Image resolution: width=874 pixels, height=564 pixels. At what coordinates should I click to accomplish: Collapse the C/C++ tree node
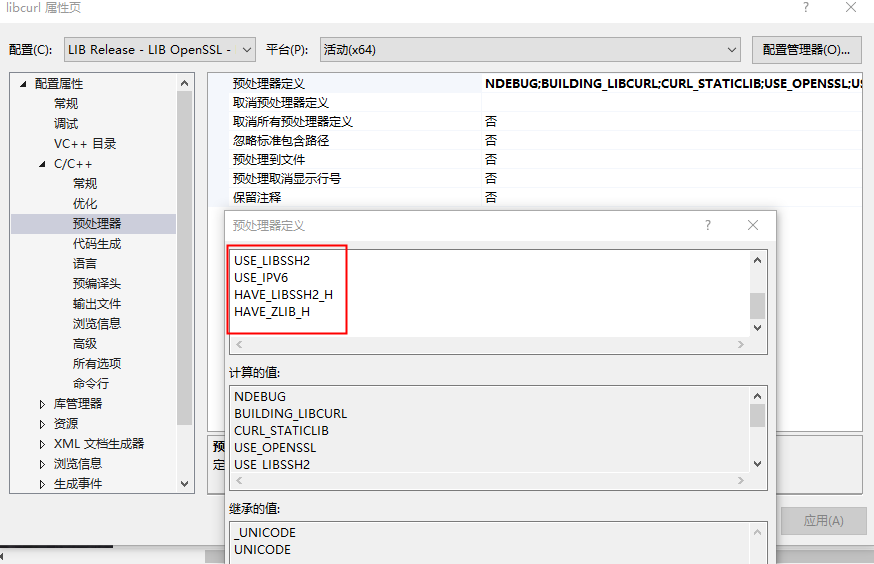[42, 164]
